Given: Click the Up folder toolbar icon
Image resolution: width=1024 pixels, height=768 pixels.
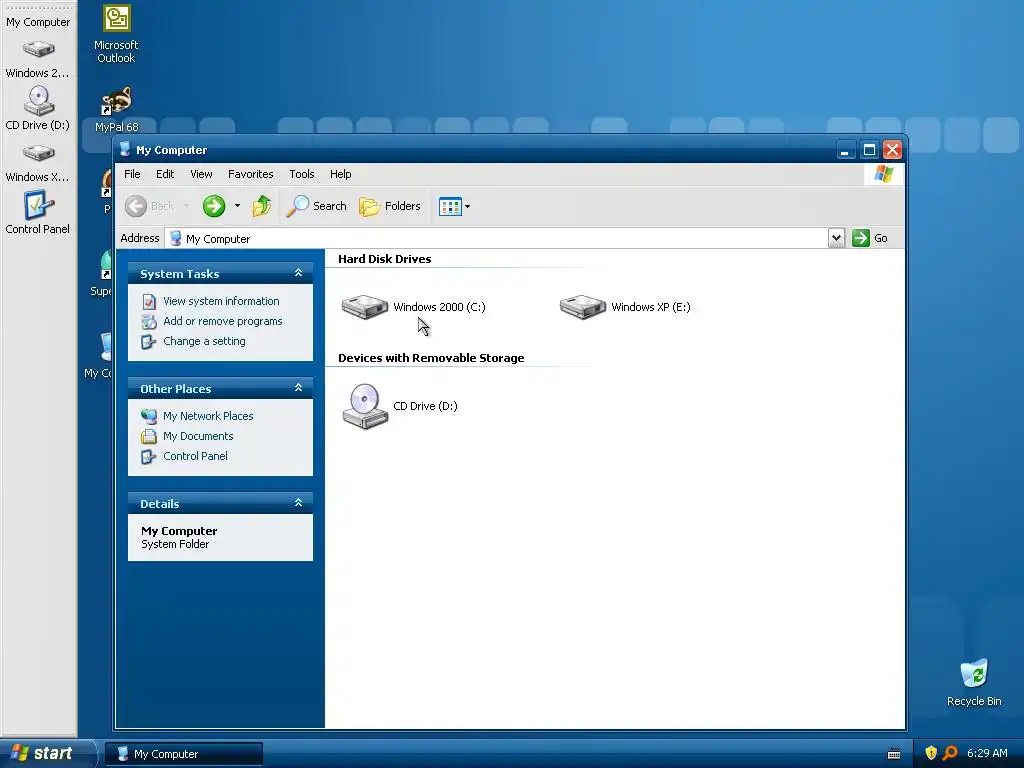Looking at the screenshot, I should [x=262, y=206].
